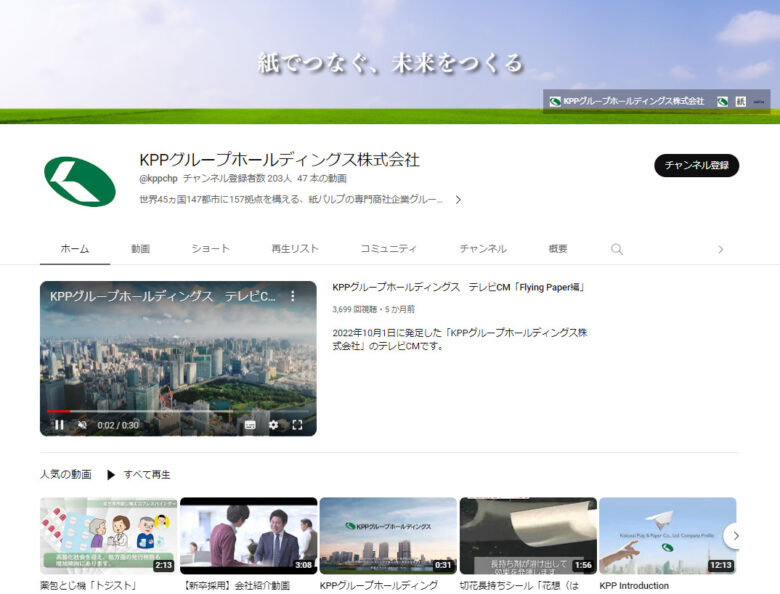Open the 薬包とじ機 トジスト video thumbnail
The height and width of the screenshot is (594, 780).
(x=108, y=536)
